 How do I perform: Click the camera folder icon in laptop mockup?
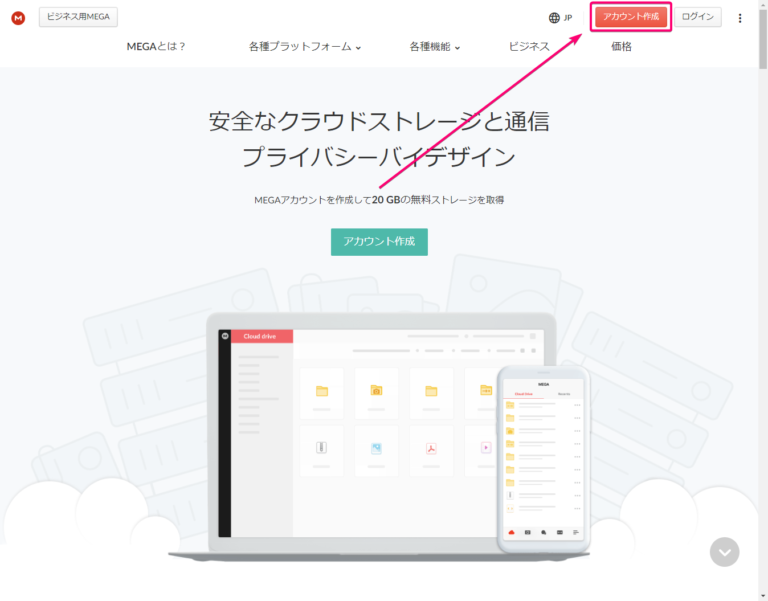click(376, 390)
